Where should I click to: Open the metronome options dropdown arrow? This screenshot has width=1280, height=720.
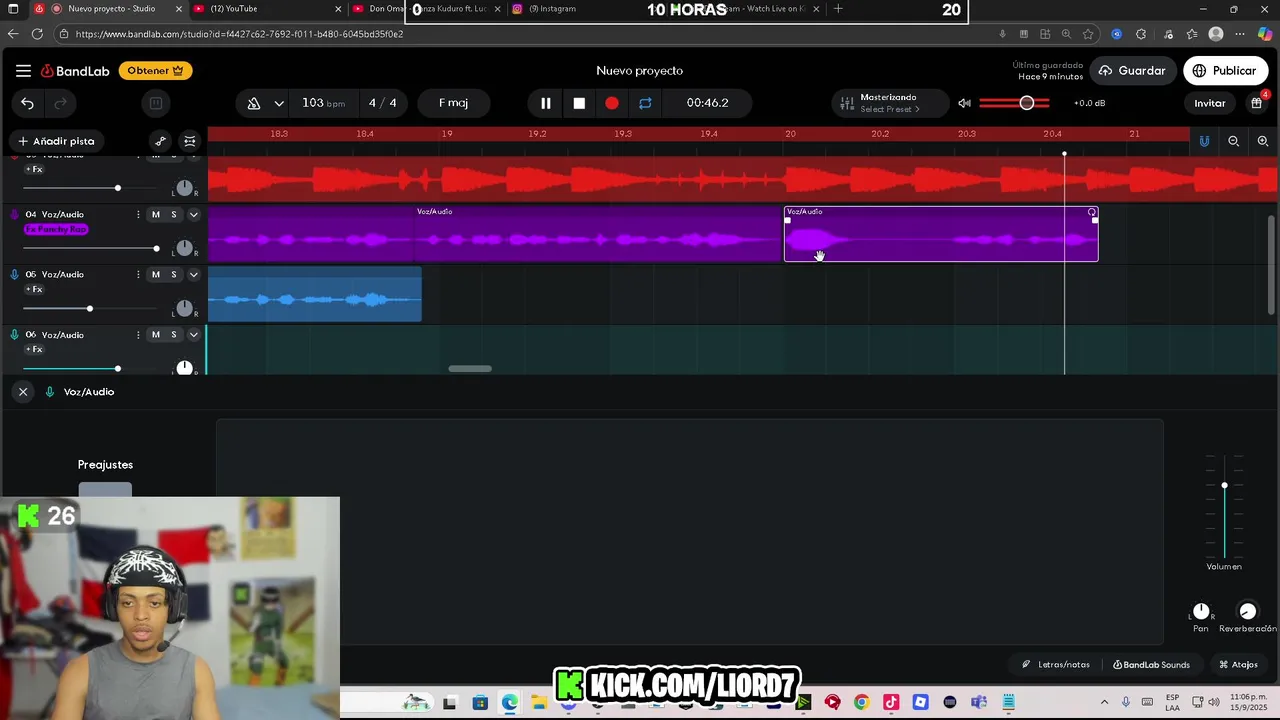[279, 103]
